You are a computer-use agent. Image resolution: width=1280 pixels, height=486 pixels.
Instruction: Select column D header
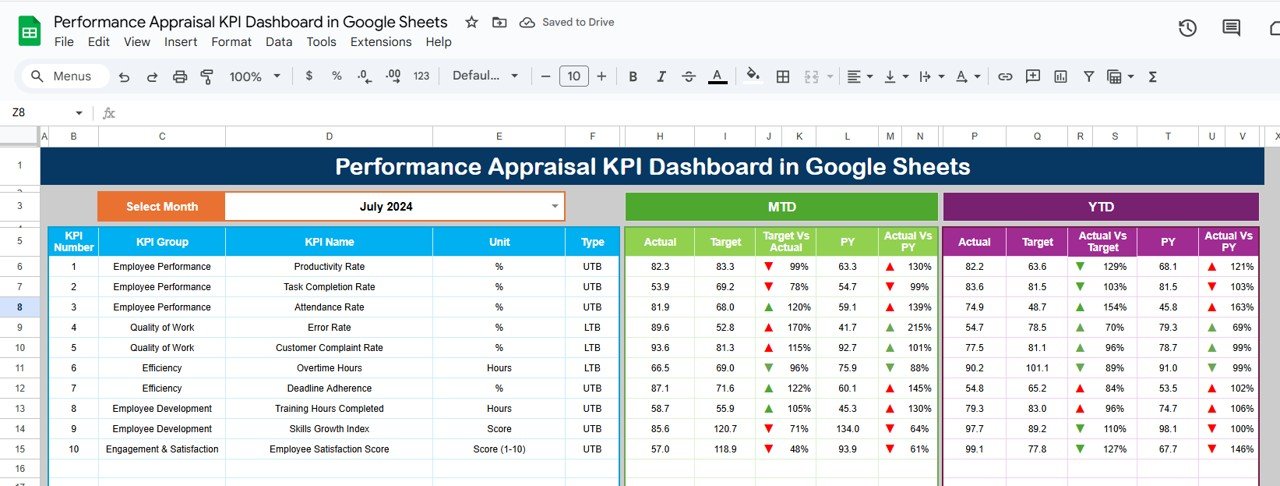329,136
